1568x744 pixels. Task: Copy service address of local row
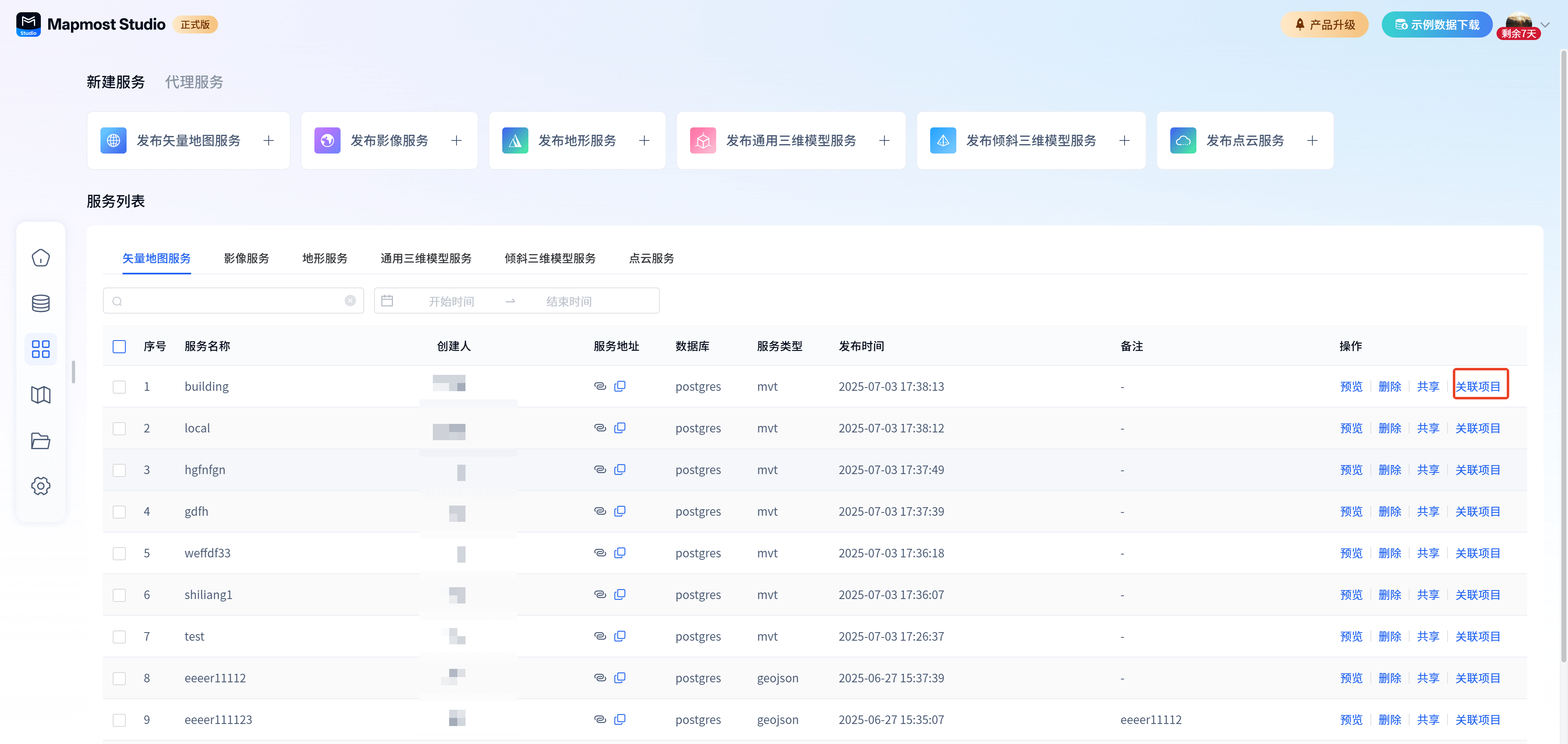tap(620, 428)
